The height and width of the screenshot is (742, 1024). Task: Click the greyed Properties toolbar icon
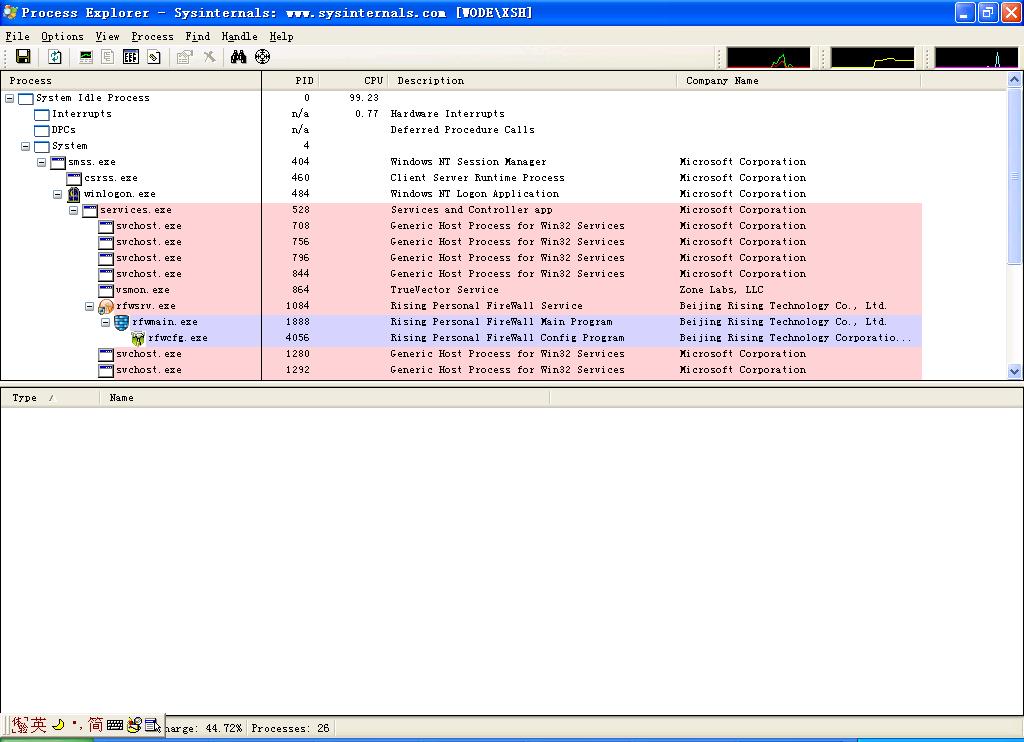185,57
